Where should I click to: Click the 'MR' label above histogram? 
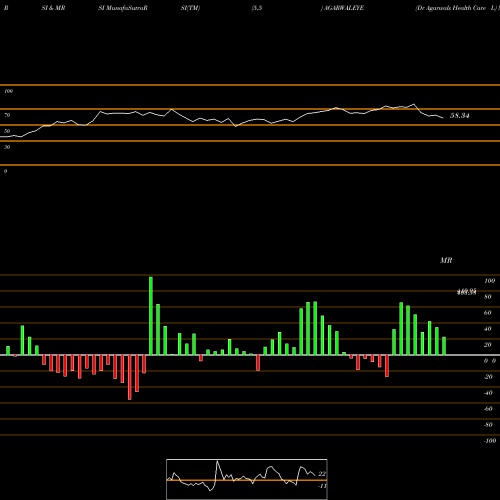click(x=446, y=260)
